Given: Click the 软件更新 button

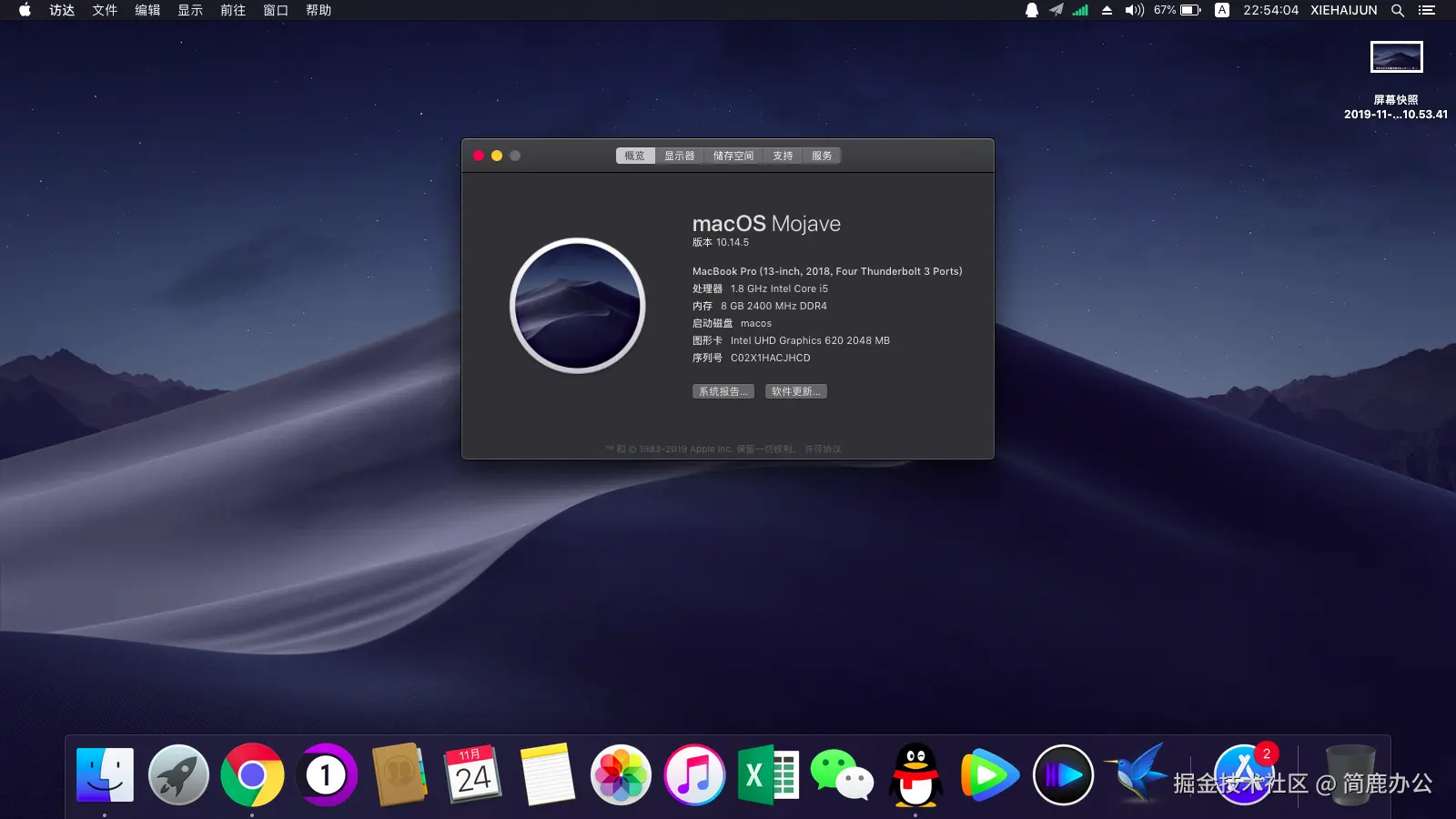Looking at the screenshot, I should 795,390.
